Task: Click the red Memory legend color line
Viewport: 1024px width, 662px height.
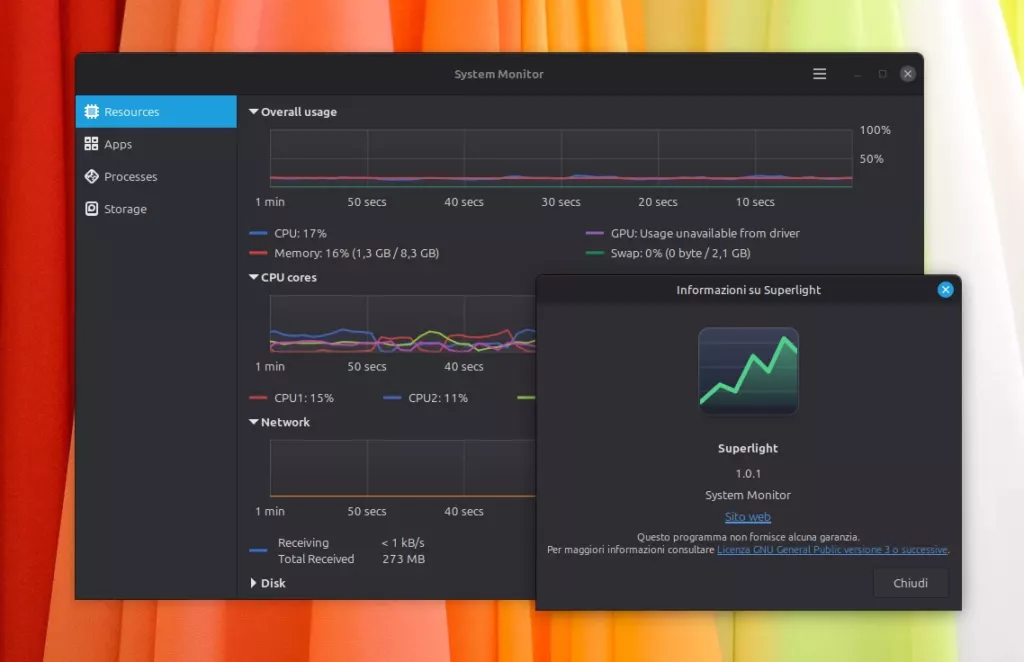Action: (258, 253)
